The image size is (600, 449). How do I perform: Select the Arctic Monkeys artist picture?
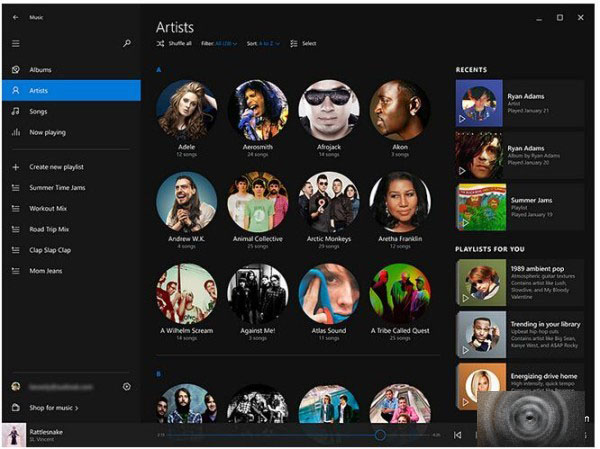tap(329, 202)
